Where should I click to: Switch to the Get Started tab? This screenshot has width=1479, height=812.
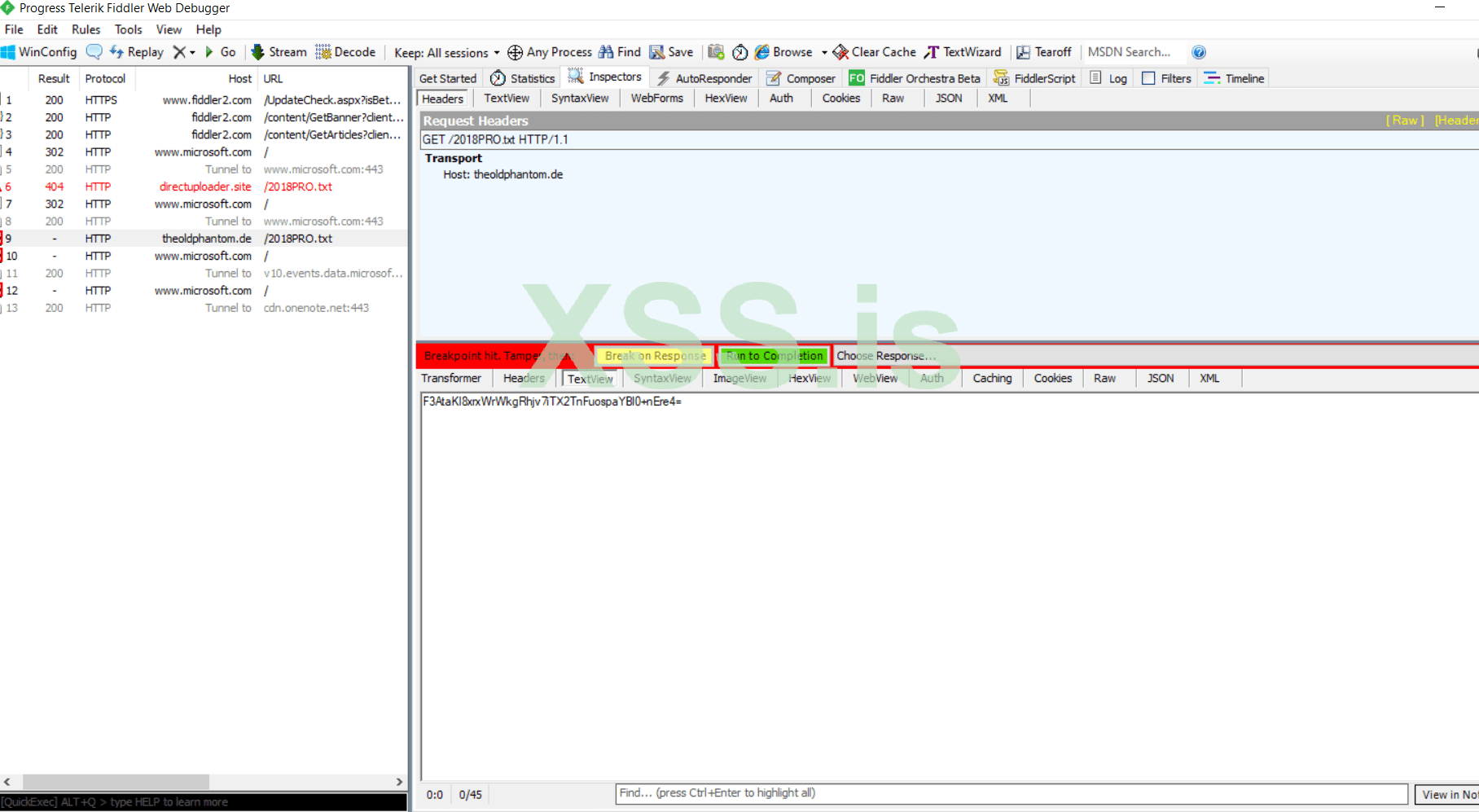point(448,78)
